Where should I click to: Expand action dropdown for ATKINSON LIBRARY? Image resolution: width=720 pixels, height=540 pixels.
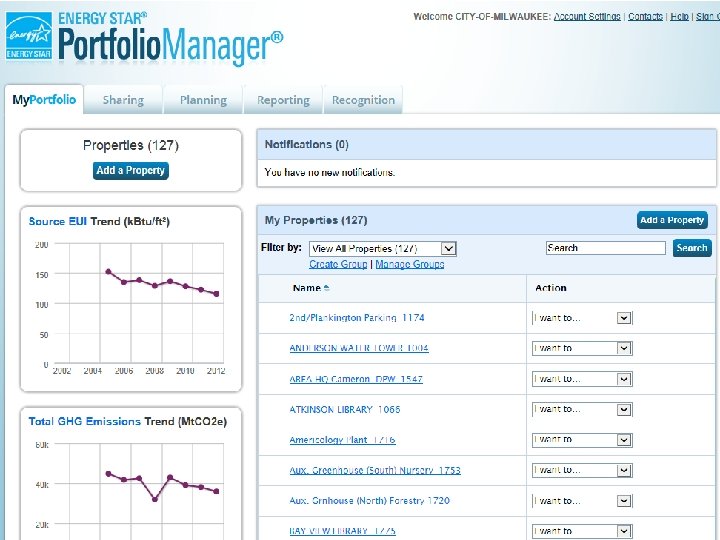(582, 409)
